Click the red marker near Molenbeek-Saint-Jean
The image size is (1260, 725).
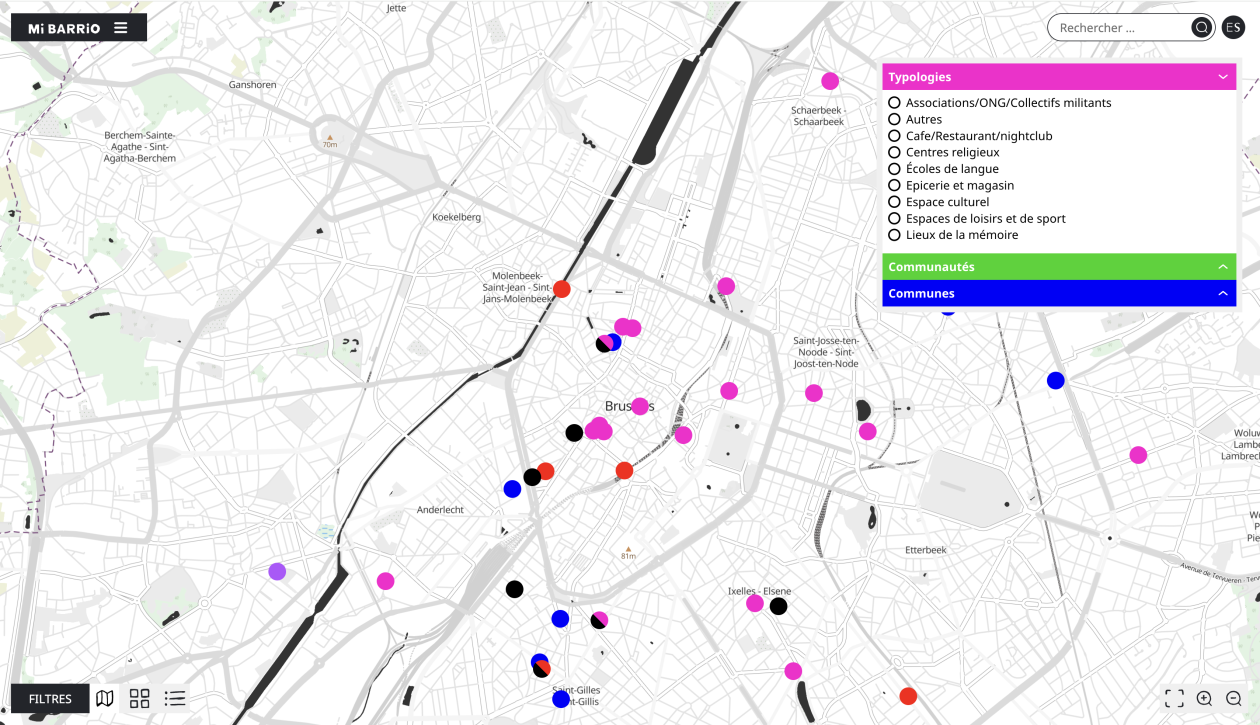point(562,289)
